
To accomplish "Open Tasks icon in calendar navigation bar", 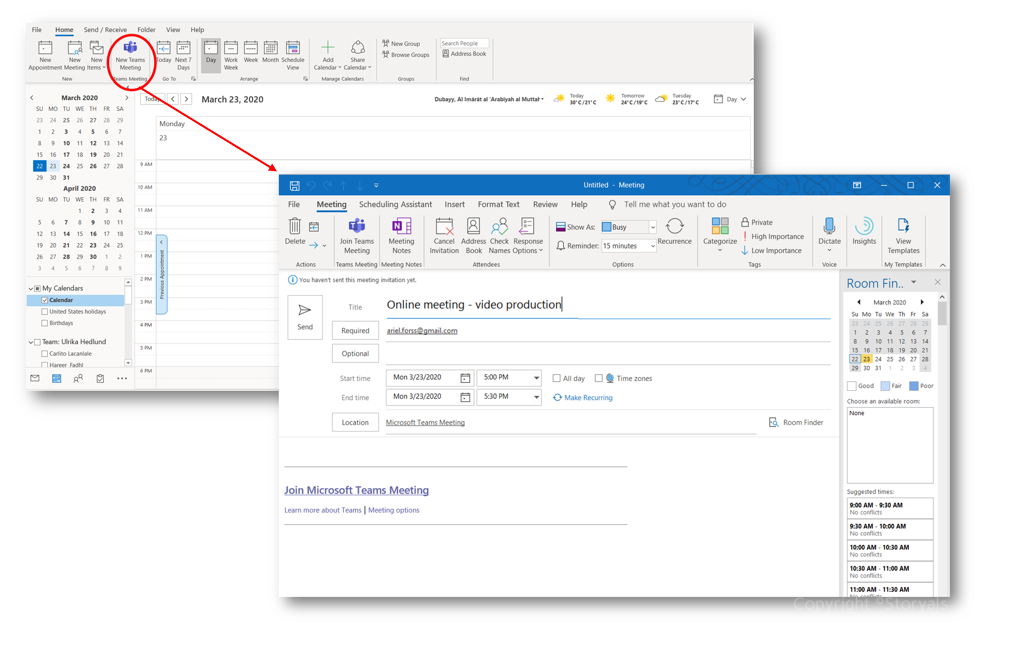I will (100, 378).
